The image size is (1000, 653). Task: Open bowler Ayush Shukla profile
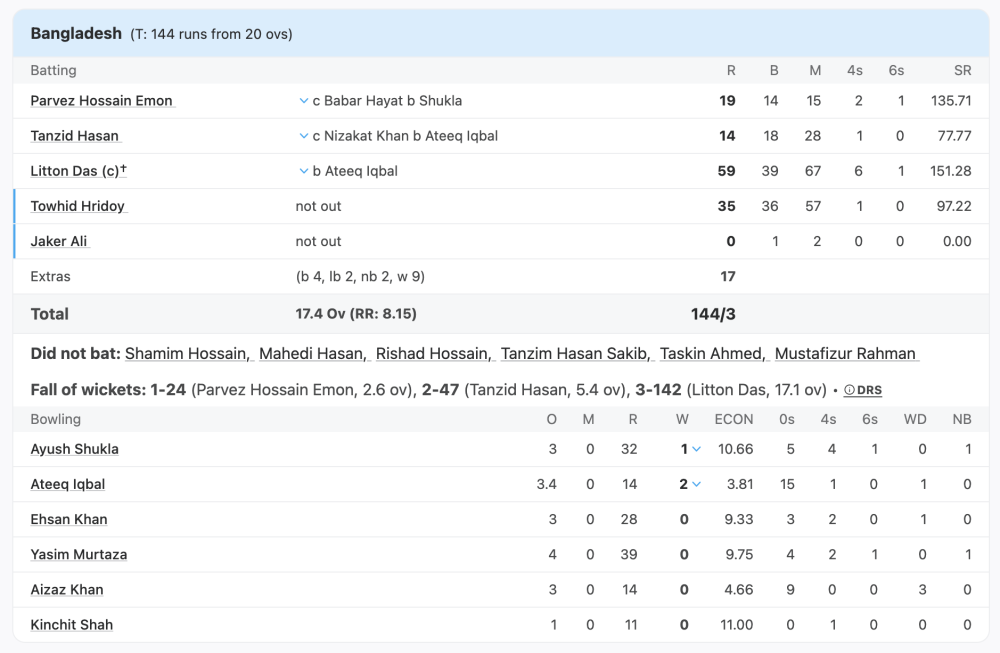pos(74,449)
